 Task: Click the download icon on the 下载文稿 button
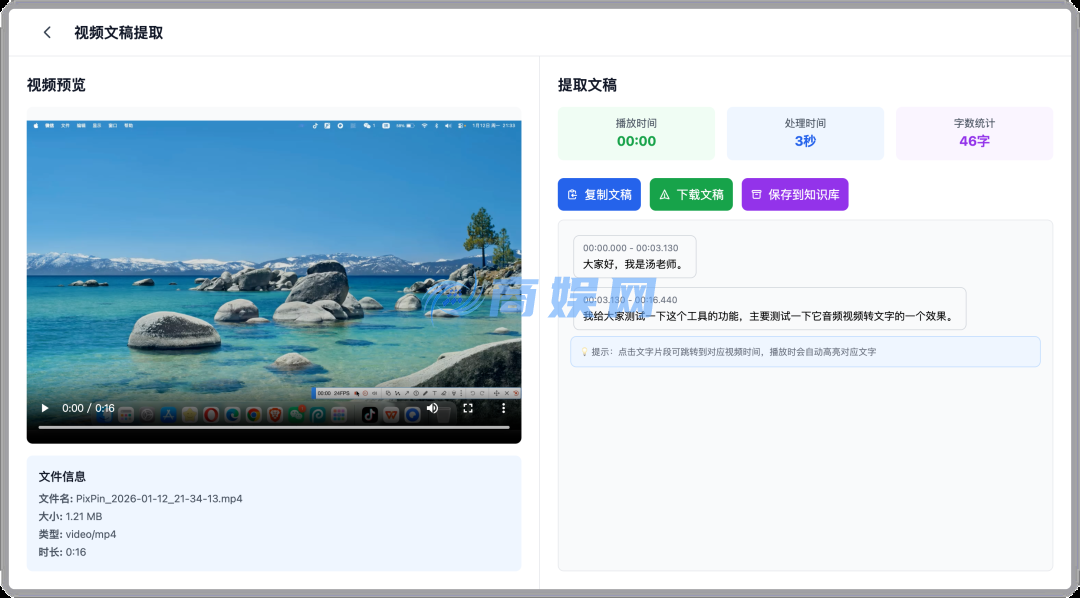click(666, 194)
